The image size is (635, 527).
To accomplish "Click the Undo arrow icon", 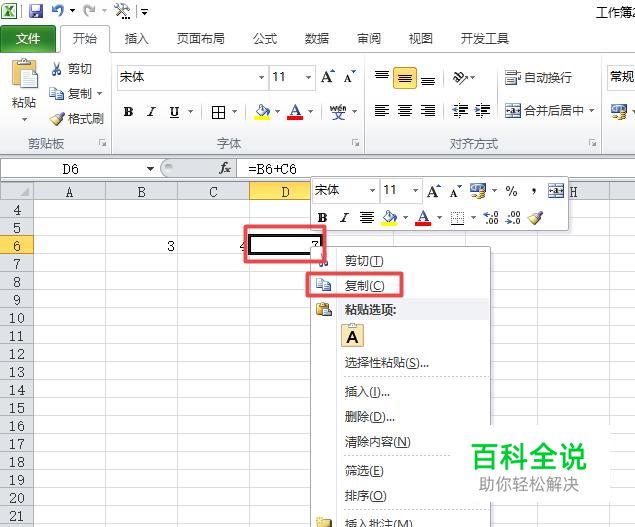I will pos(58,11).
